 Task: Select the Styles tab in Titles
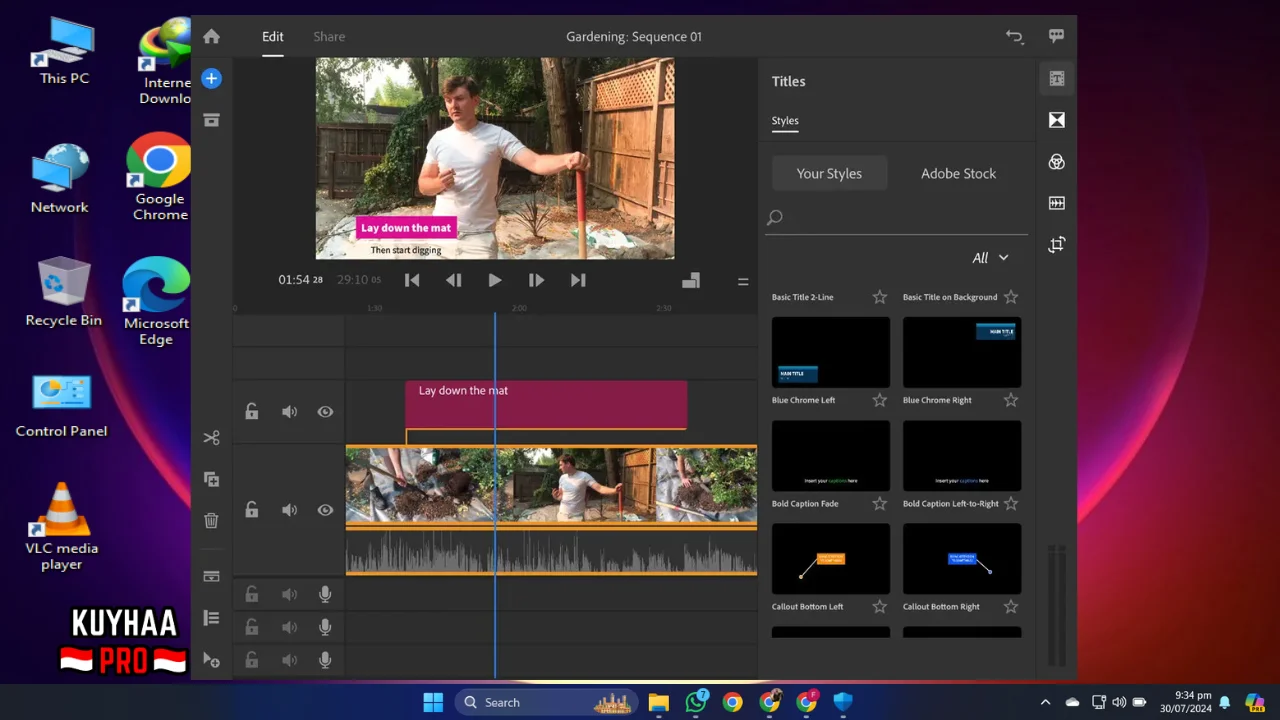(785, 121)
